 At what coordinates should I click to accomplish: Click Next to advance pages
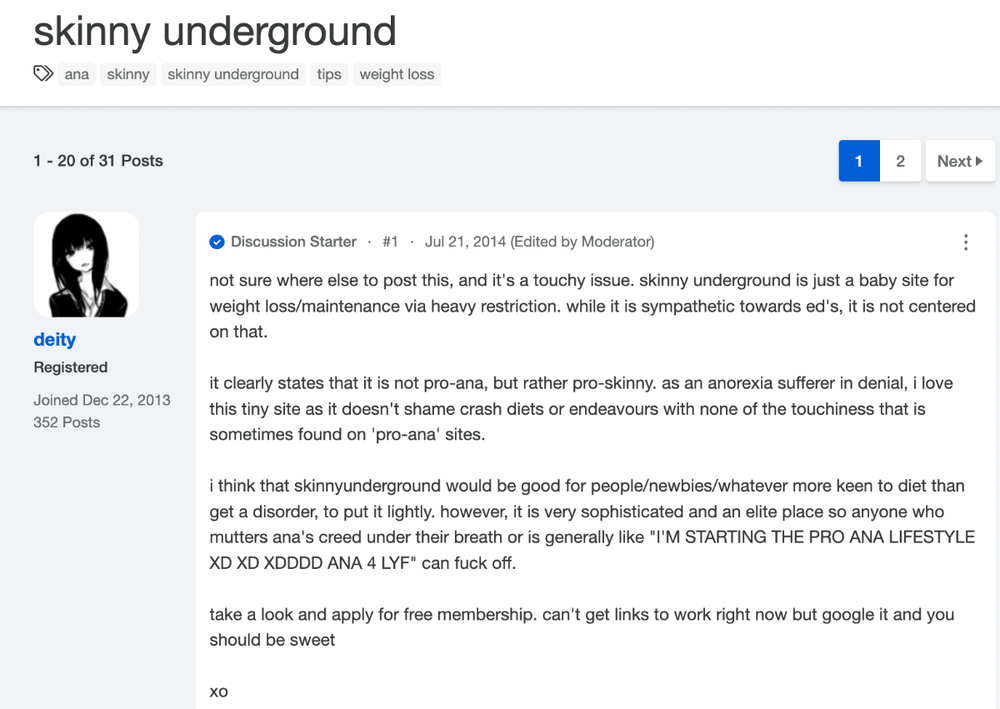[x=960, y=161]
